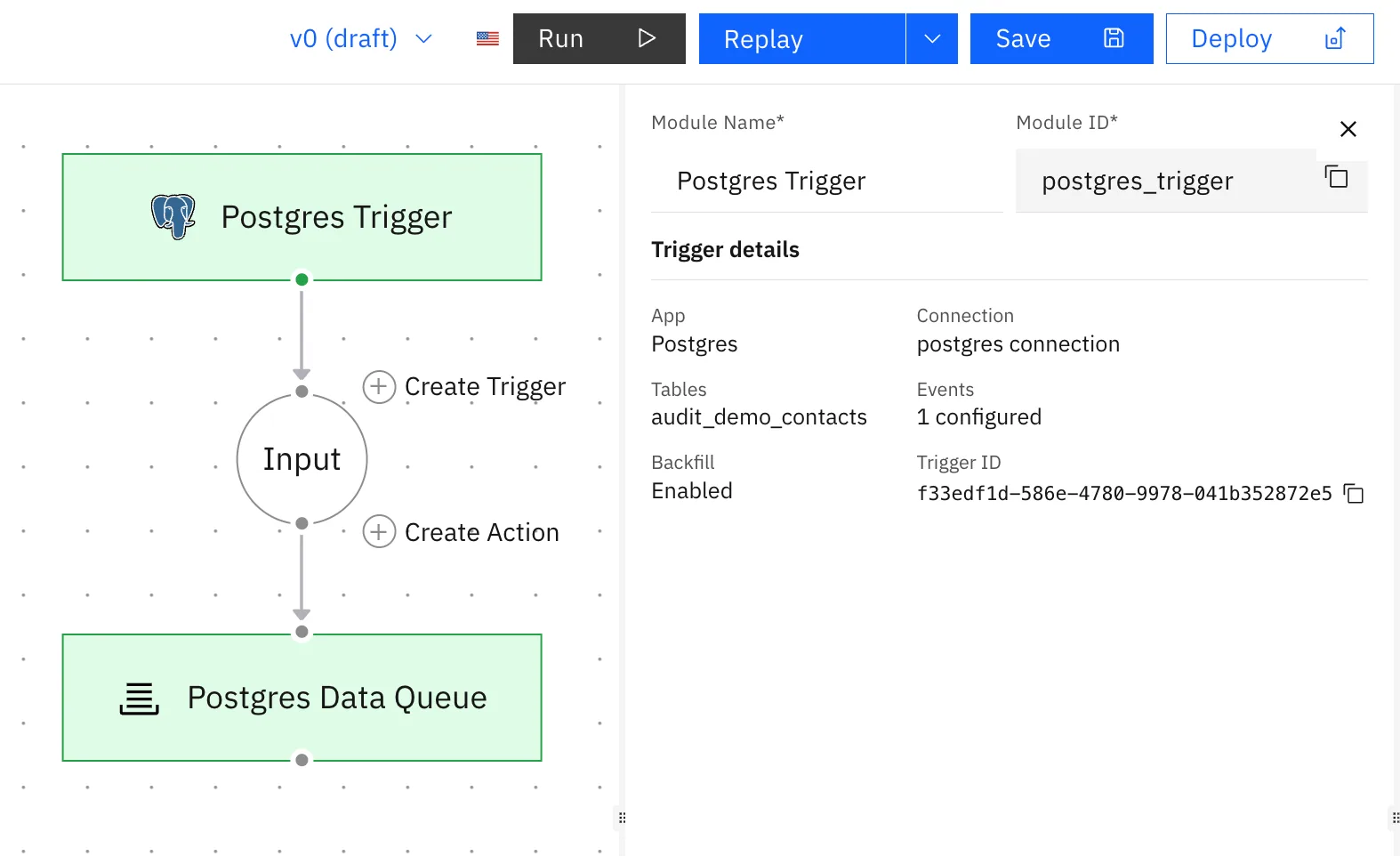This screenshot has height=856, width=1400.
Task: Click the Postgres elephant icon
Action: (173, 216)
